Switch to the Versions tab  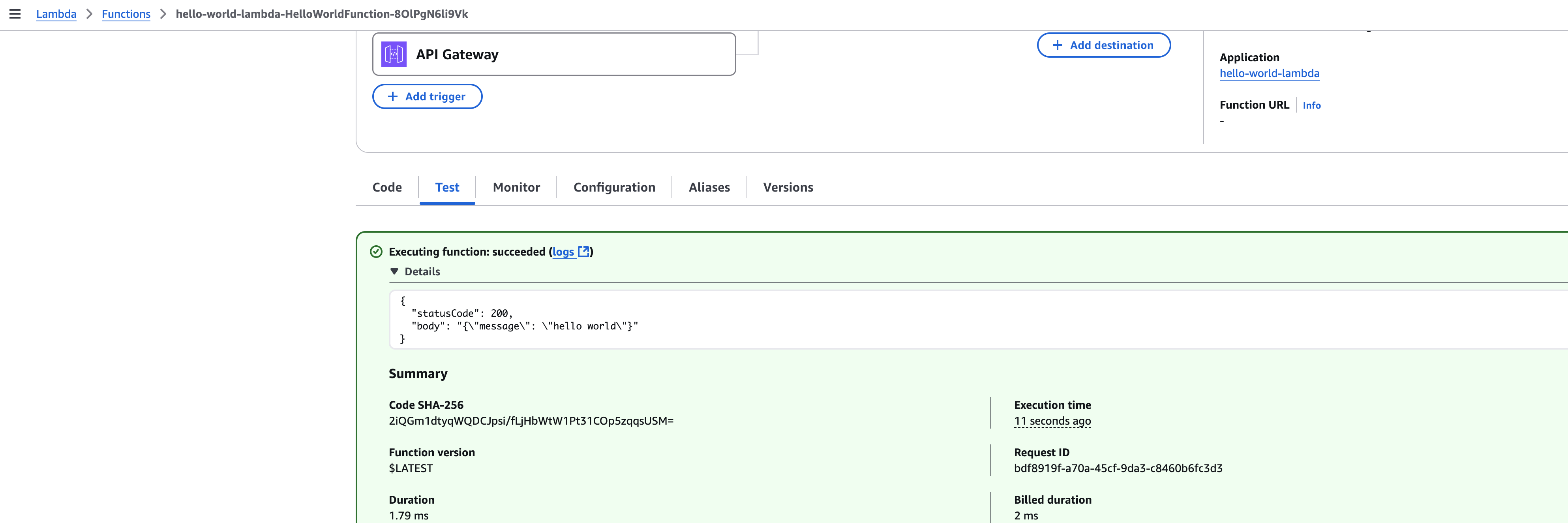pyautogui.click(x=788, y=187)
